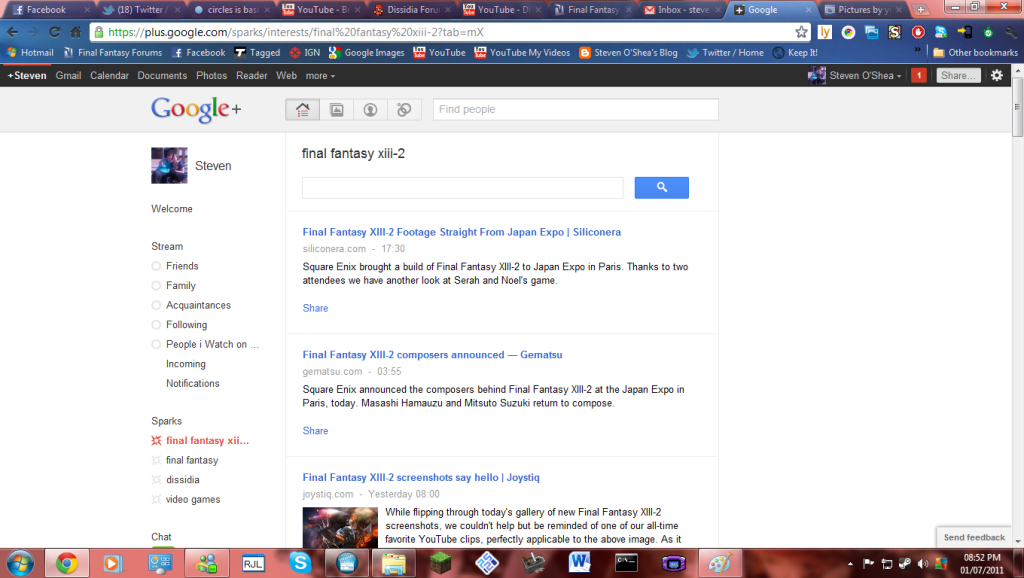The height and width of the screenshot is (578, 1024).
Task: Launch Google Chrome from the taskbar
Action: tap(66, 562)
